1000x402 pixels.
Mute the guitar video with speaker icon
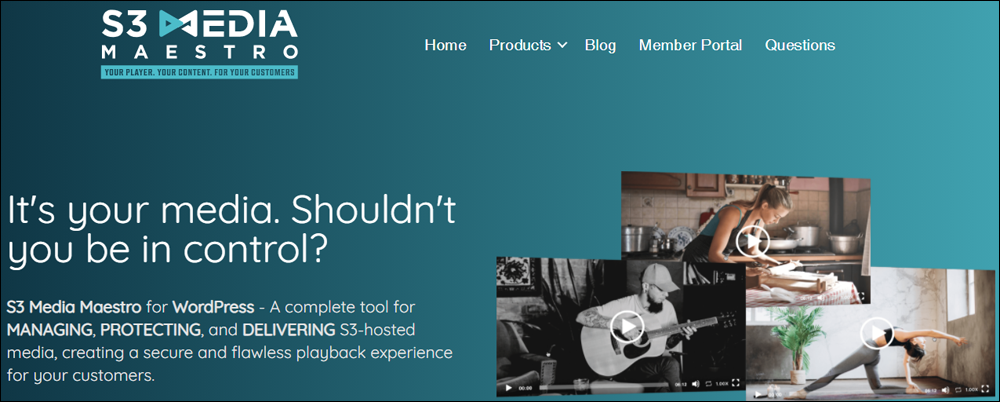click(695, 384)
